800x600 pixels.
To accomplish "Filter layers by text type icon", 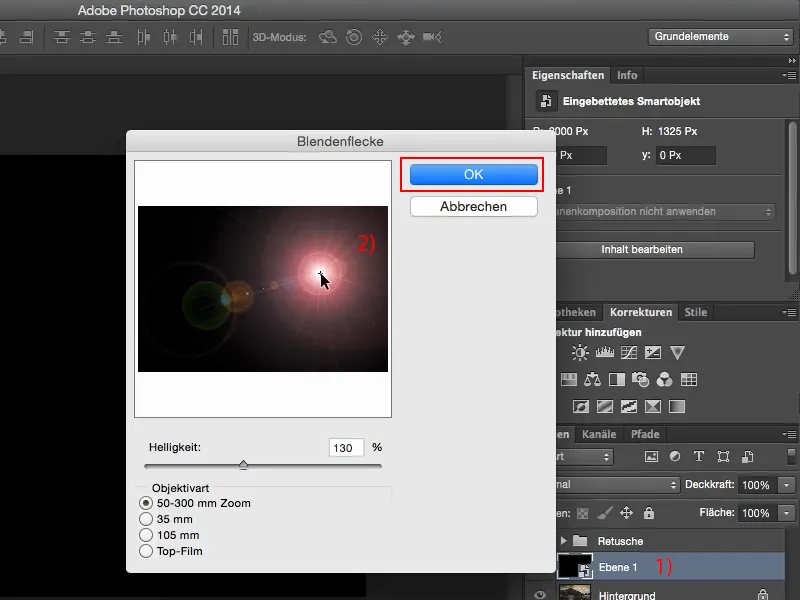I will (699, 456).
